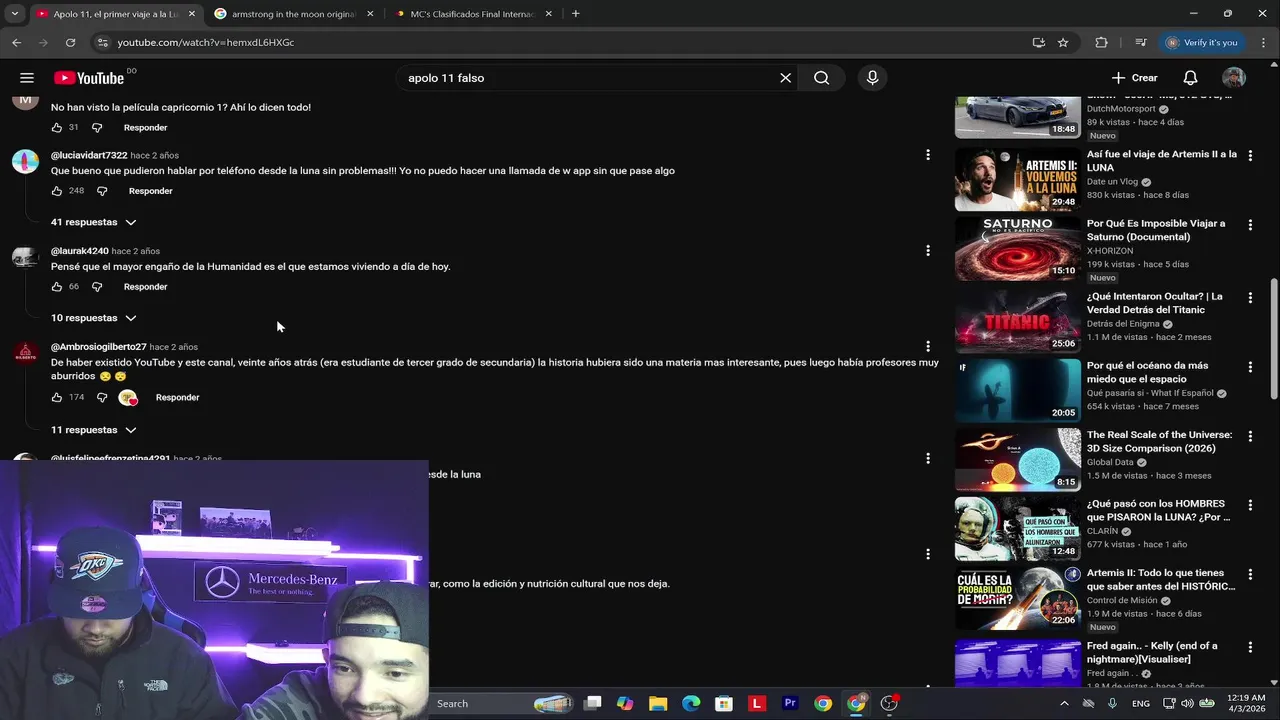Dislike the comment by @laurak4240
This screenshot has height=720, width=1280.
pos(97,287)
